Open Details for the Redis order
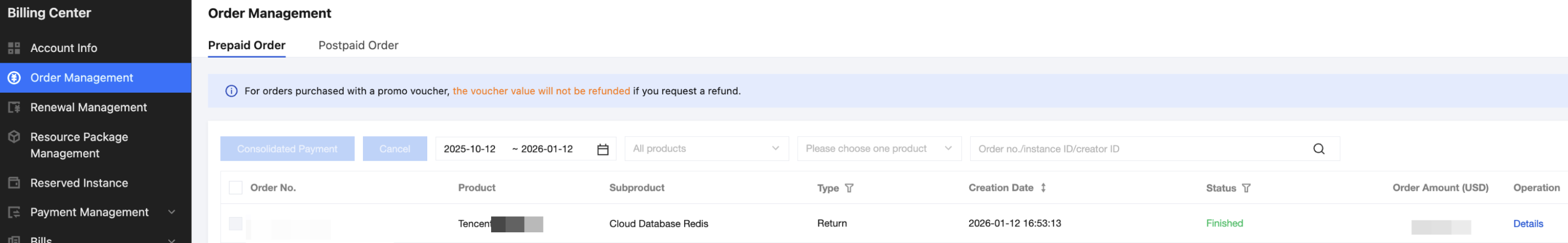The height and width of the screenshot is (243, 1568). (1527, 224)
